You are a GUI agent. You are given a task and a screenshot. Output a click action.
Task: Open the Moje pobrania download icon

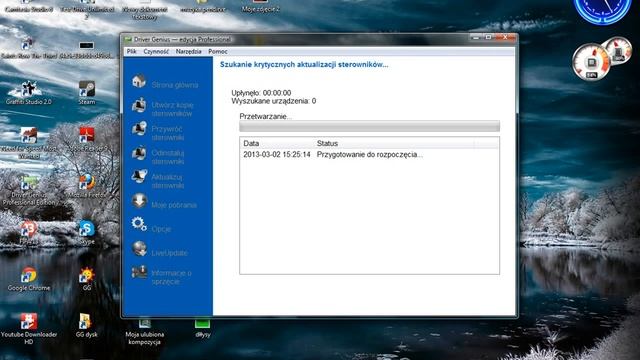click(x=139, y=201)
